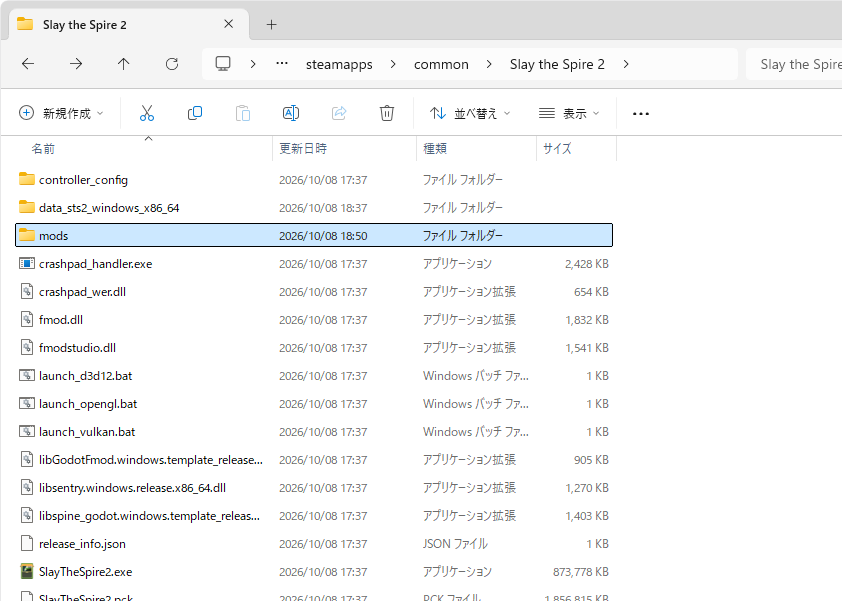The width and height of the screenshot is (842, 601).
Task: Click the release_info.json blank file icon
Action: pos(27,544)
